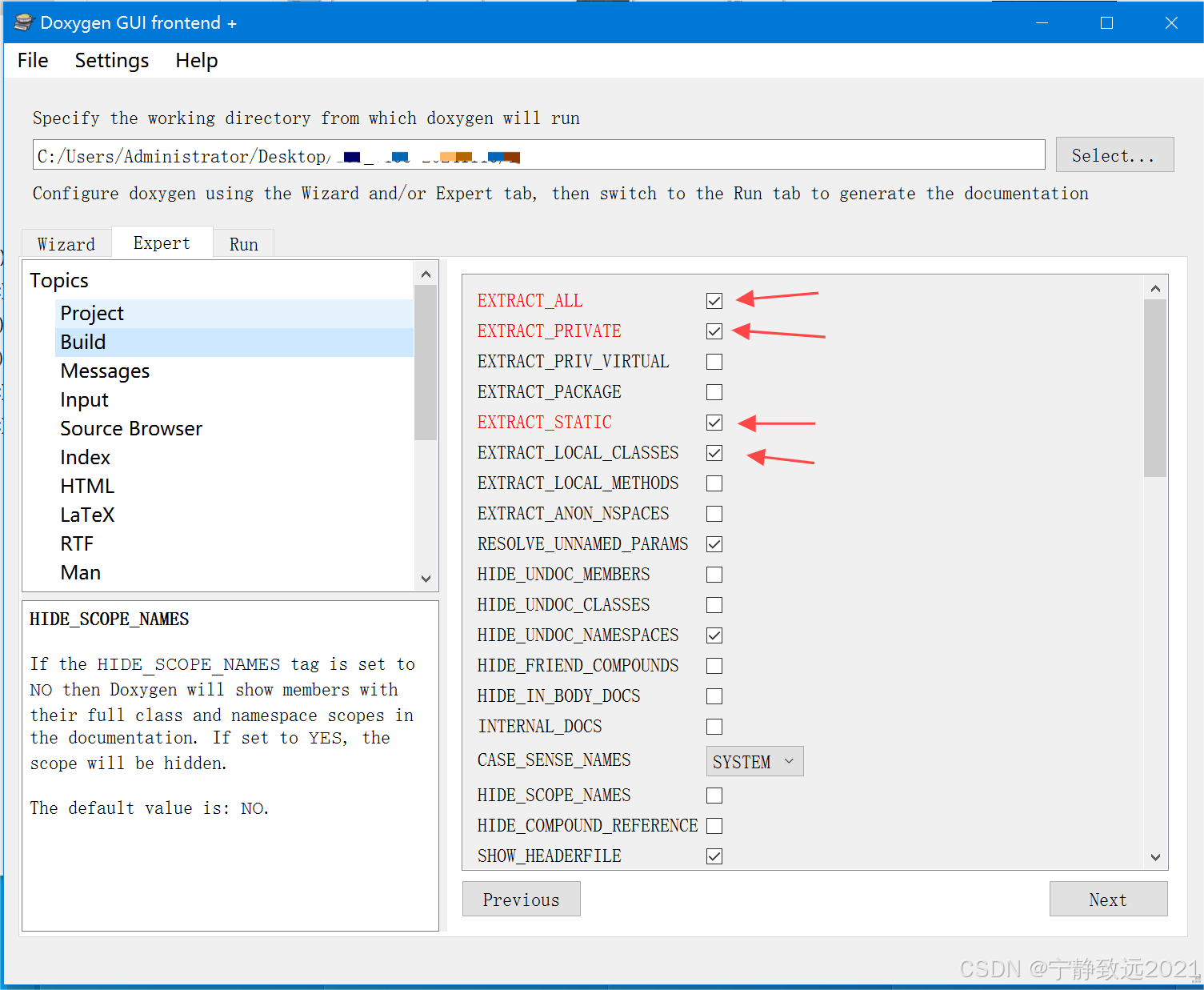1204x990 pixels.
Task: Enable EXTRACT_LOCAL_METHODS checkbox
Action: tap(714, 483)
